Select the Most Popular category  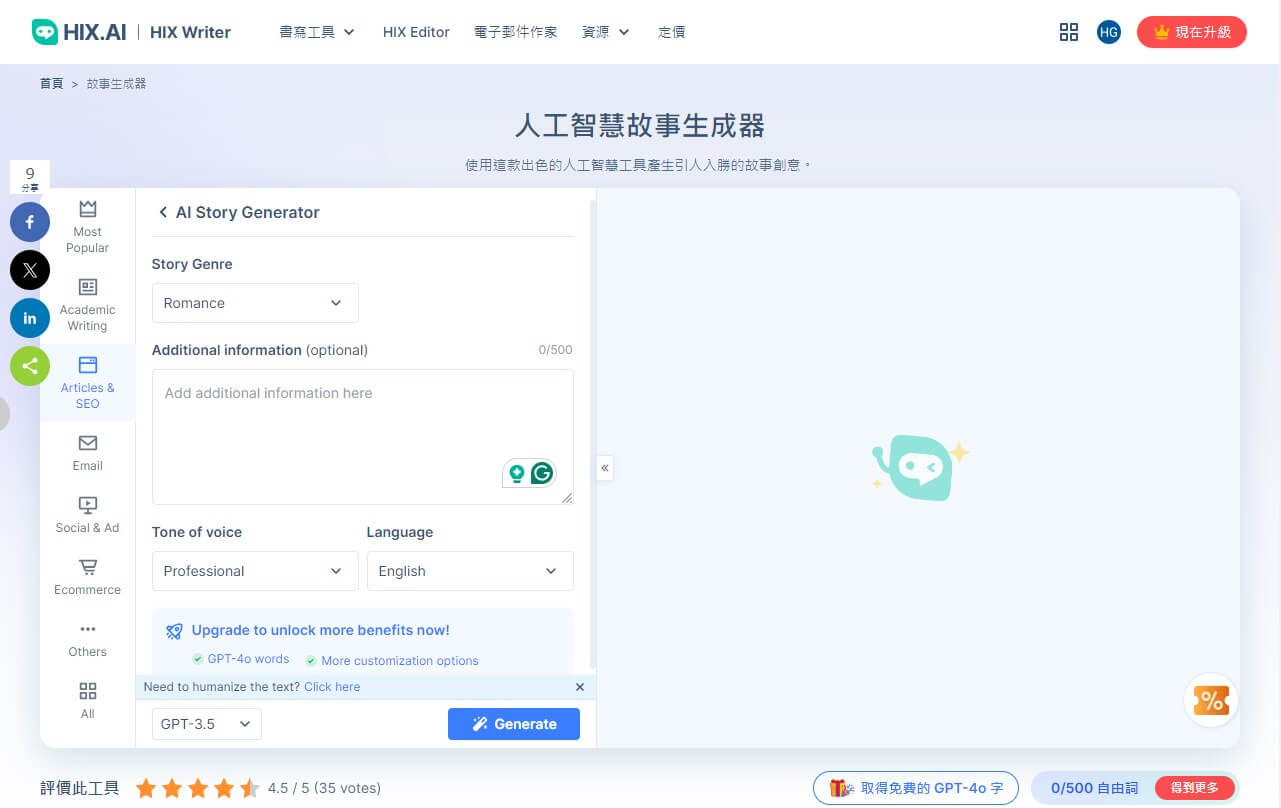[x=88, y=227]
